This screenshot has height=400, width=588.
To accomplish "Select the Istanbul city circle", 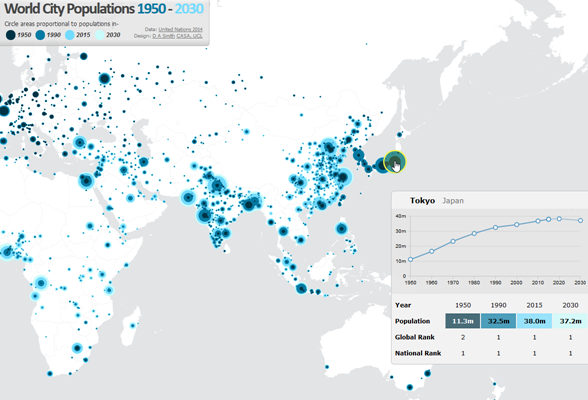I will [x=80, y=142].
